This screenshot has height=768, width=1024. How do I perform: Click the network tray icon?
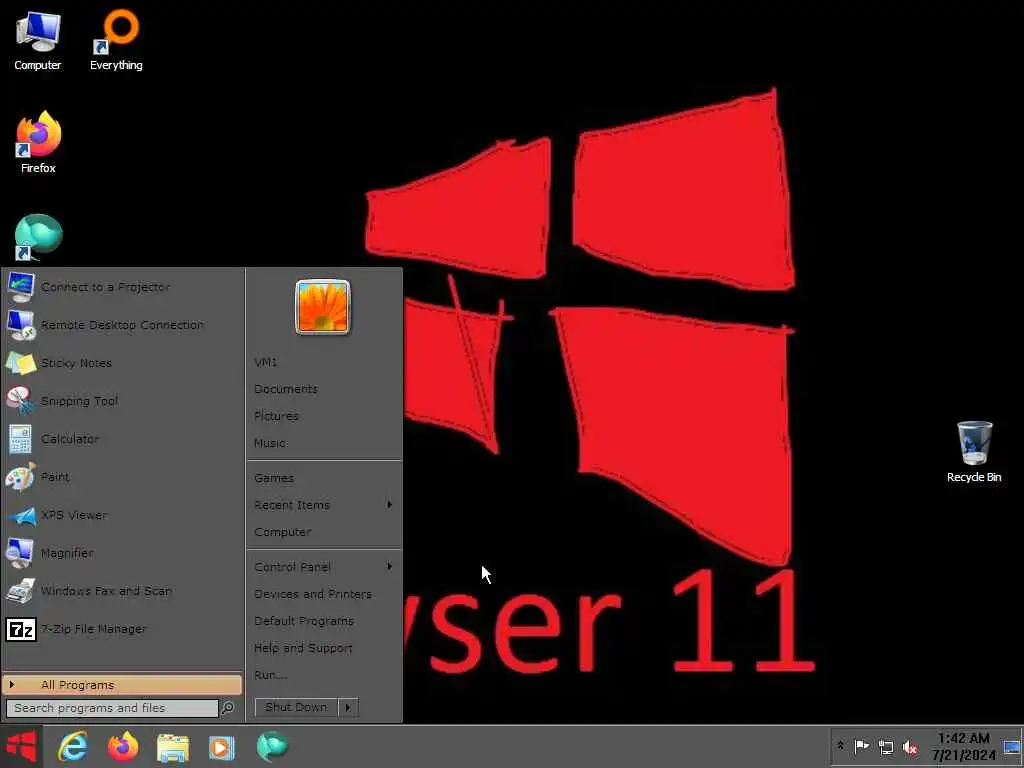pyautogui.click(x=886, y=747)
